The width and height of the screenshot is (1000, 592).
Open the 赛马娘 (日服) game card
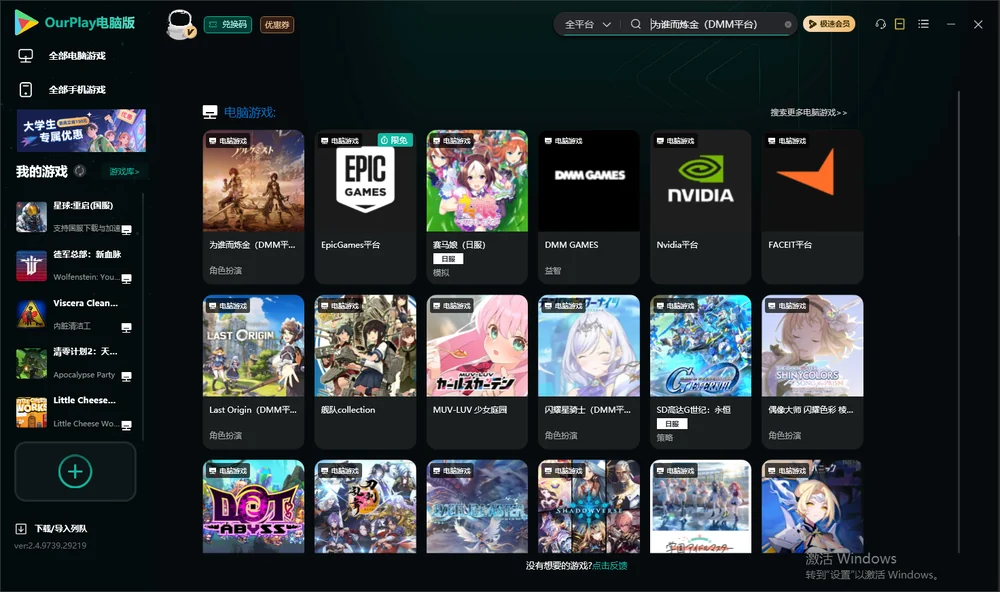point(477,207)
